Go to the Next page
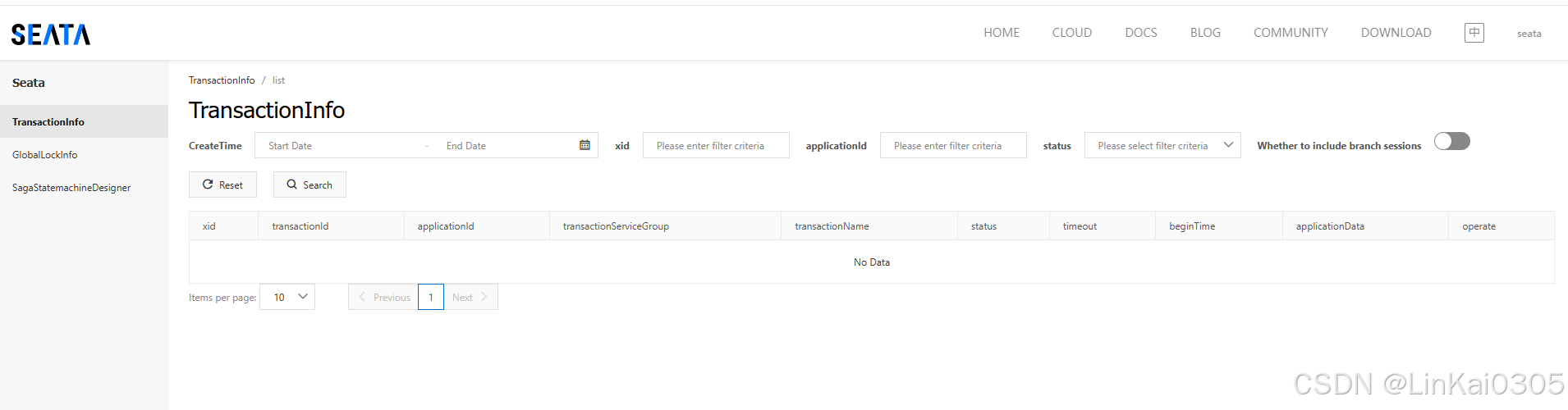1568x410 pixels. [x=470, y=297]
